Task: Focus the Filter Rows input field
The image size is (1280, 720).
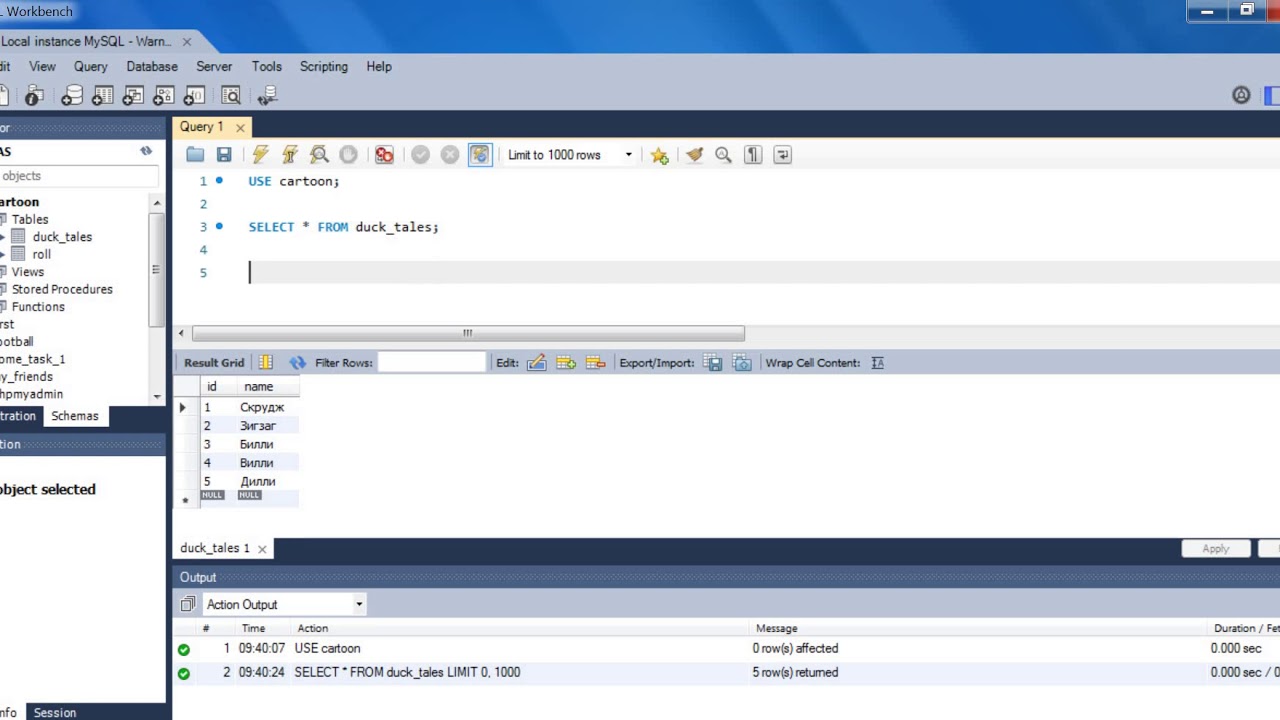Action: pyautogui.click(x=432, y=363)
